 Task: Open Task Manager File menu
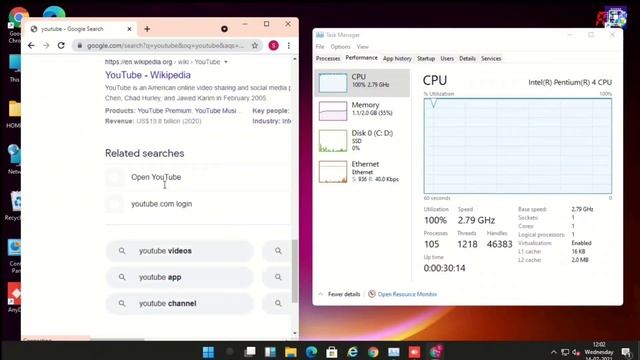pyautogui.click(x=320, y=47)
